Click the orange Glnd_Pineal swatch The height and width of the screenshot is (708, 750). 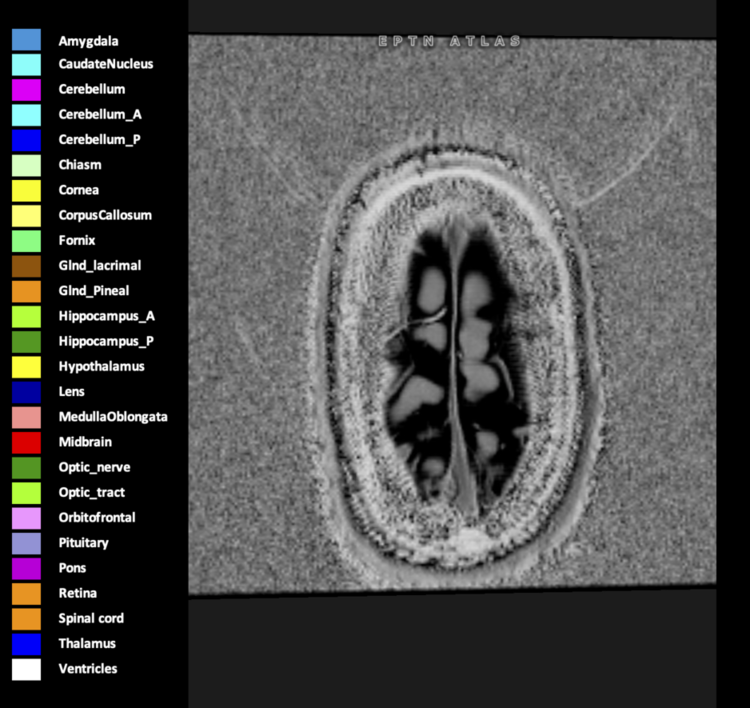pos(26,291)
